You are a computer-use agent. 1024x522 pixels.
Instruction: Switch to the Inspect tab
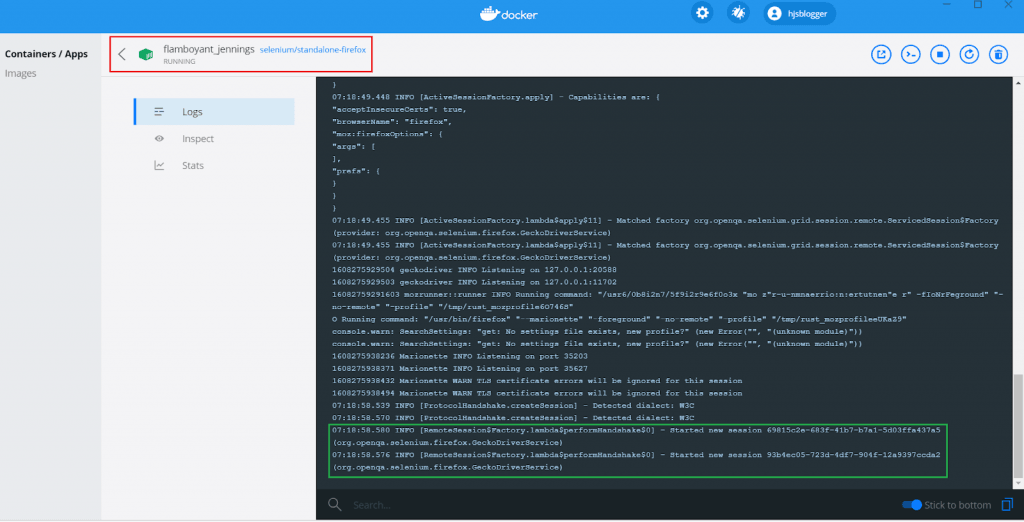click(197, 139)
